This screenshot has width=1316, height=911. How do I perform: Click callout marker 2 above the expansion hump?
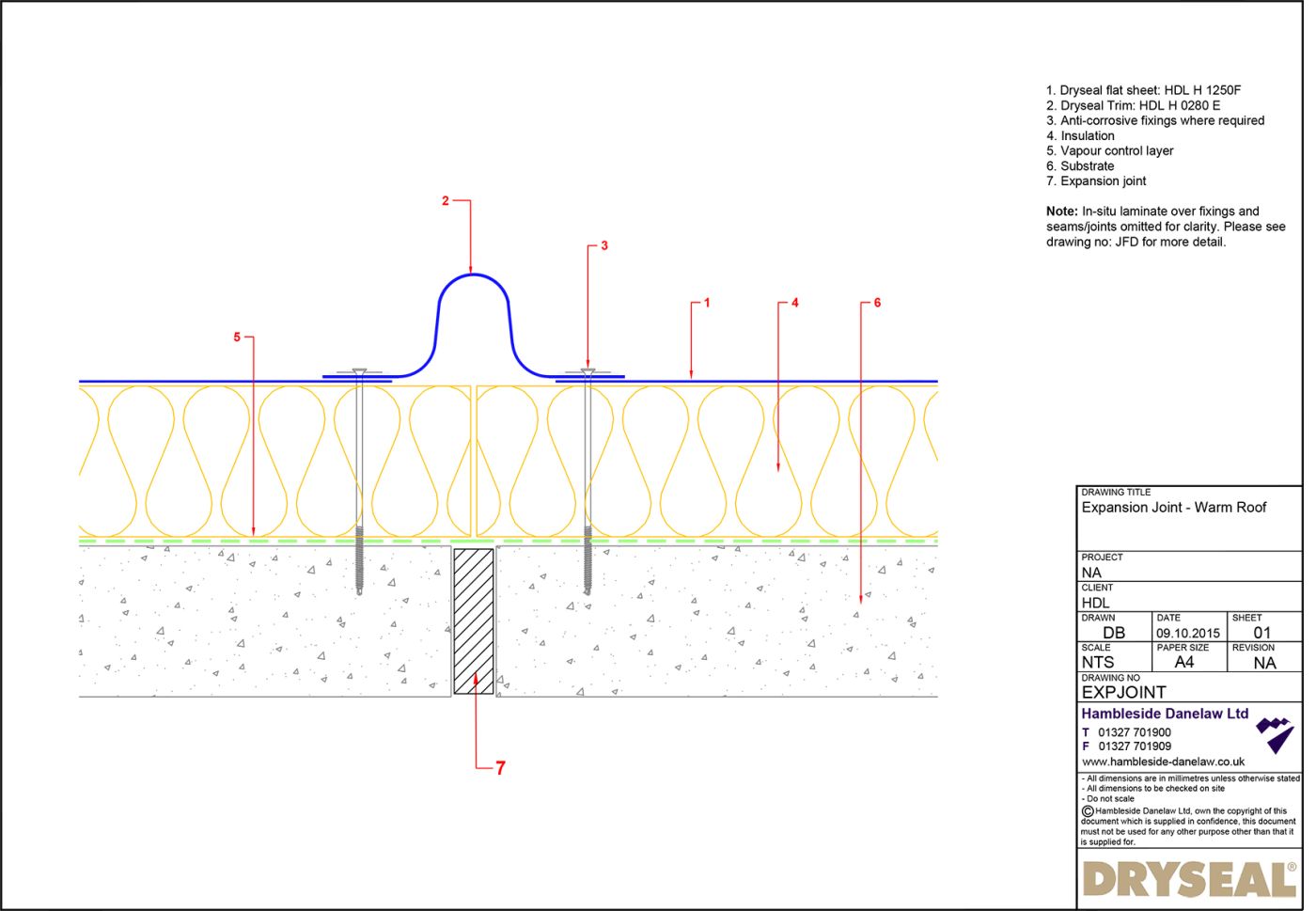(x=445, y=200)
